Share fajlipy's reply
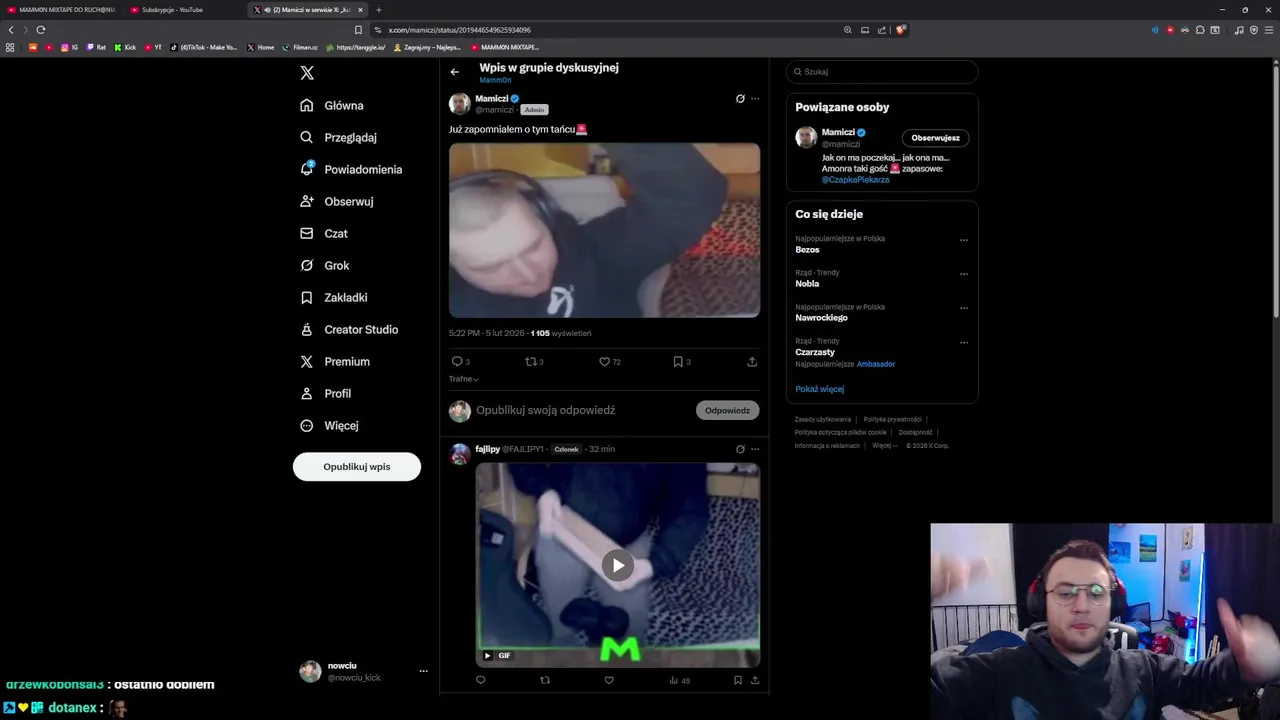1280x720 pixels. click(x=755, y=680)
